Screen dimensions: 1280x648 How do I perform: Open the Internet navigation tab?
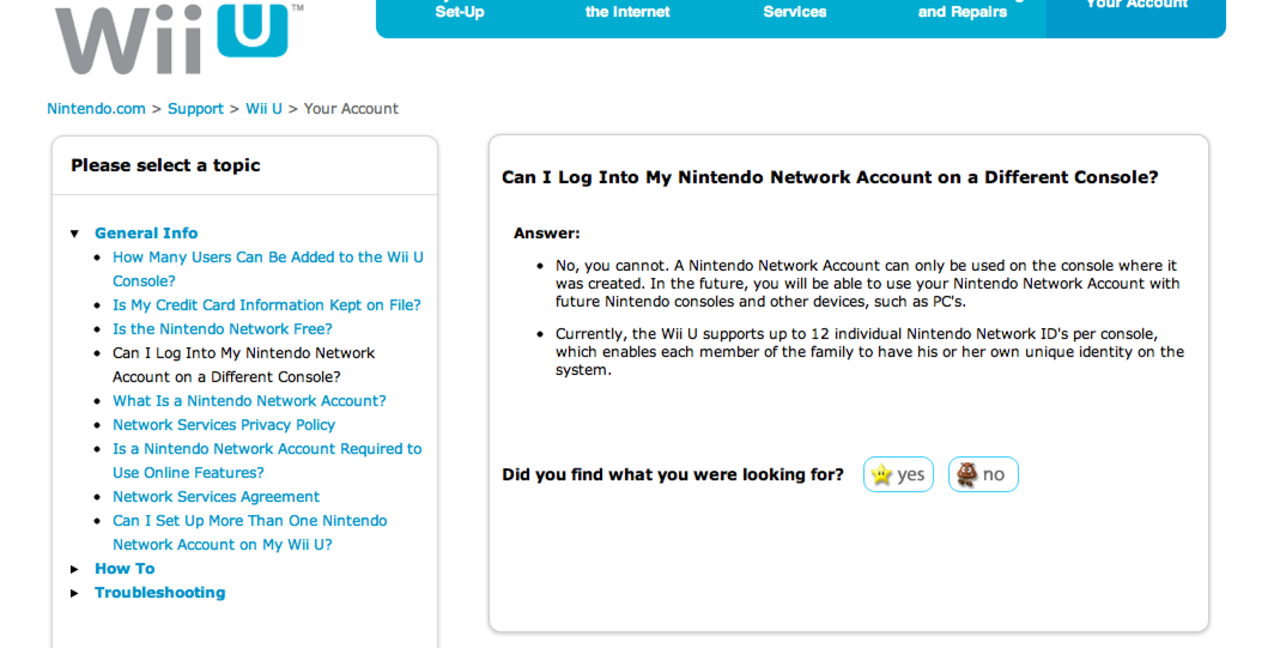627,12
